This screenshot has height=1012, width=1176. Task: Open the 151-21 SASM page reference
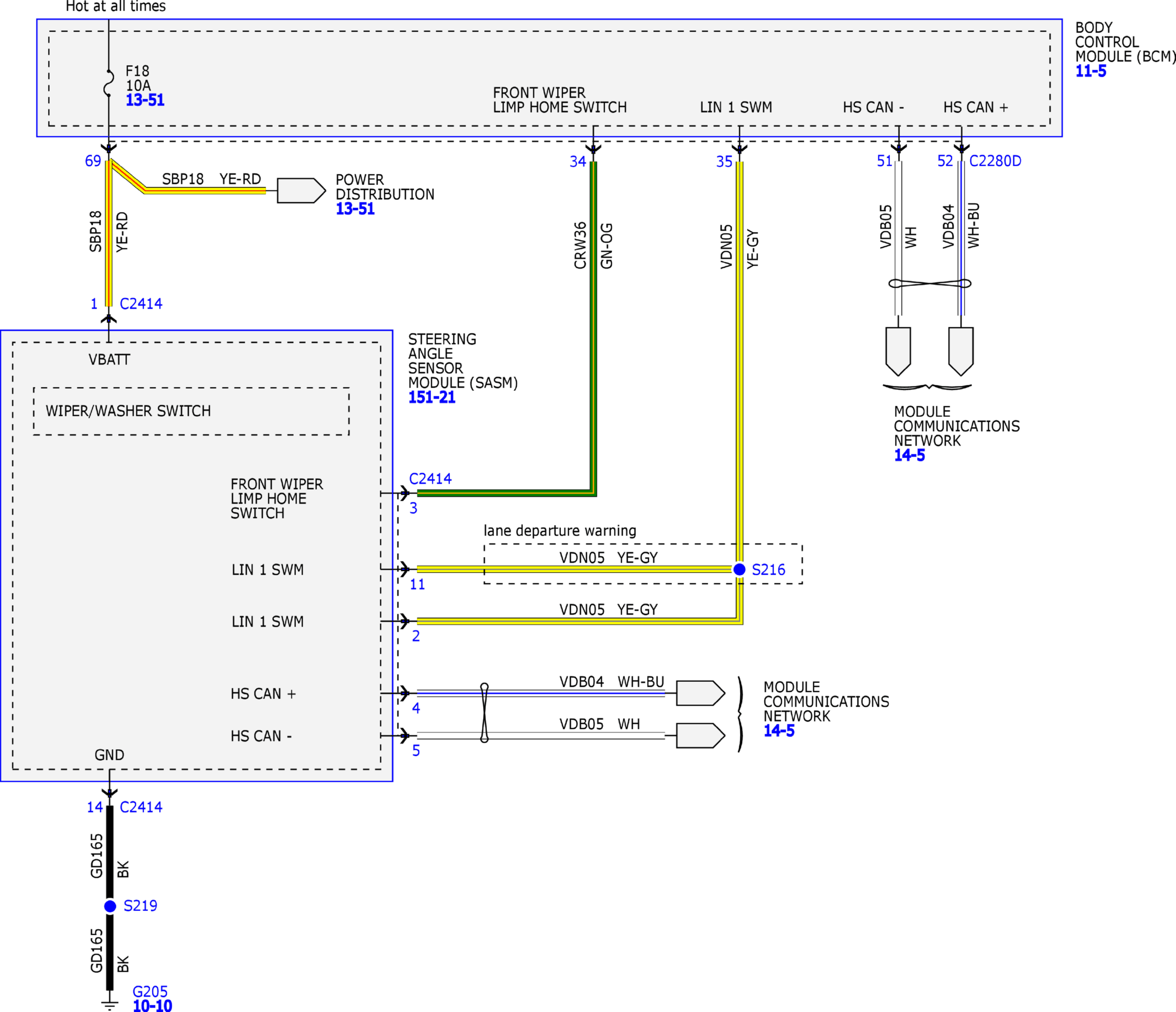point(431,398)
